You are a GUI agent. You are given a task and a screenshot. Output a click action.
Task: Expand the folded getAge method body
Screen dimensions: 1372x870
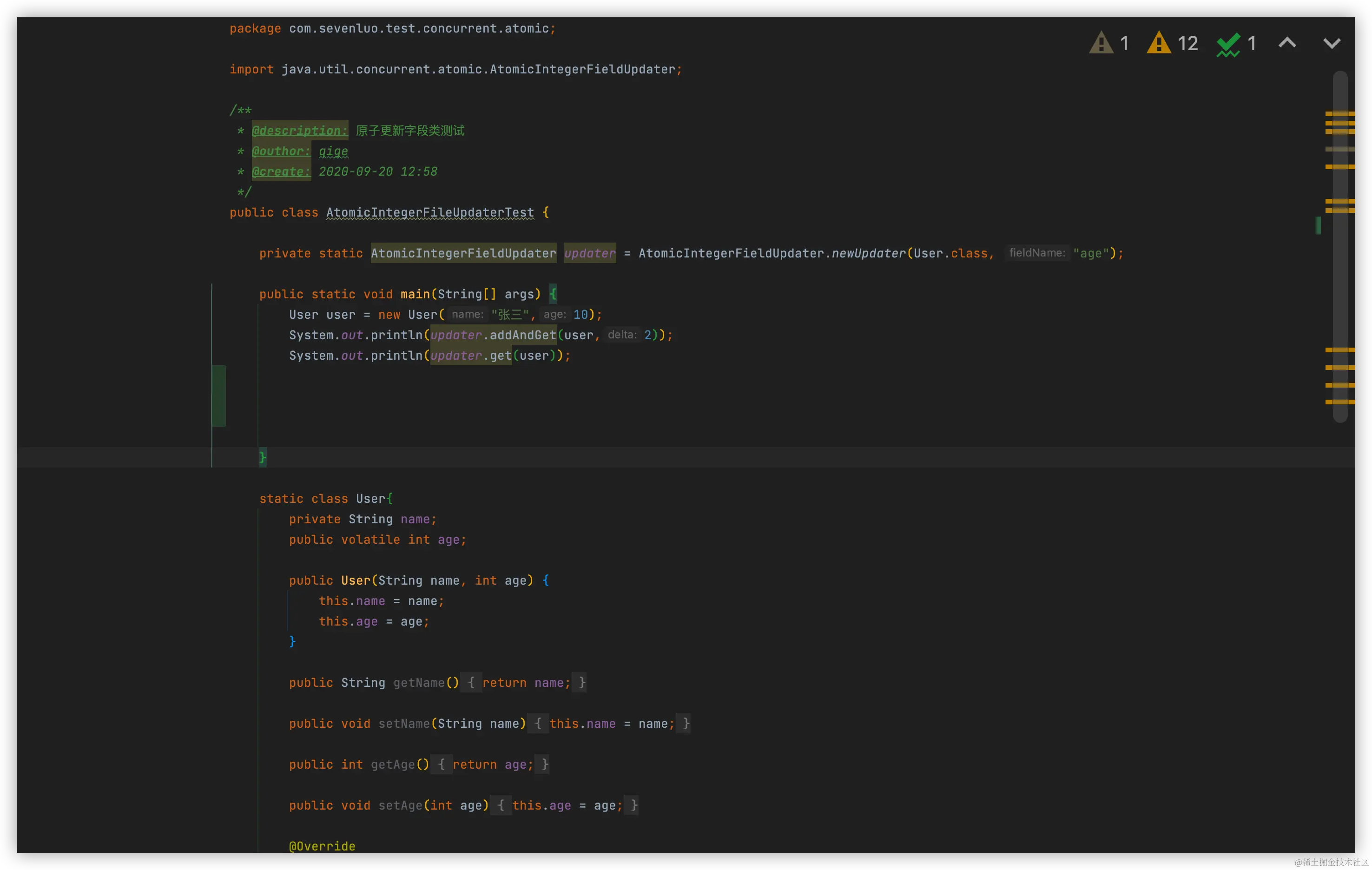click(441, 765)
